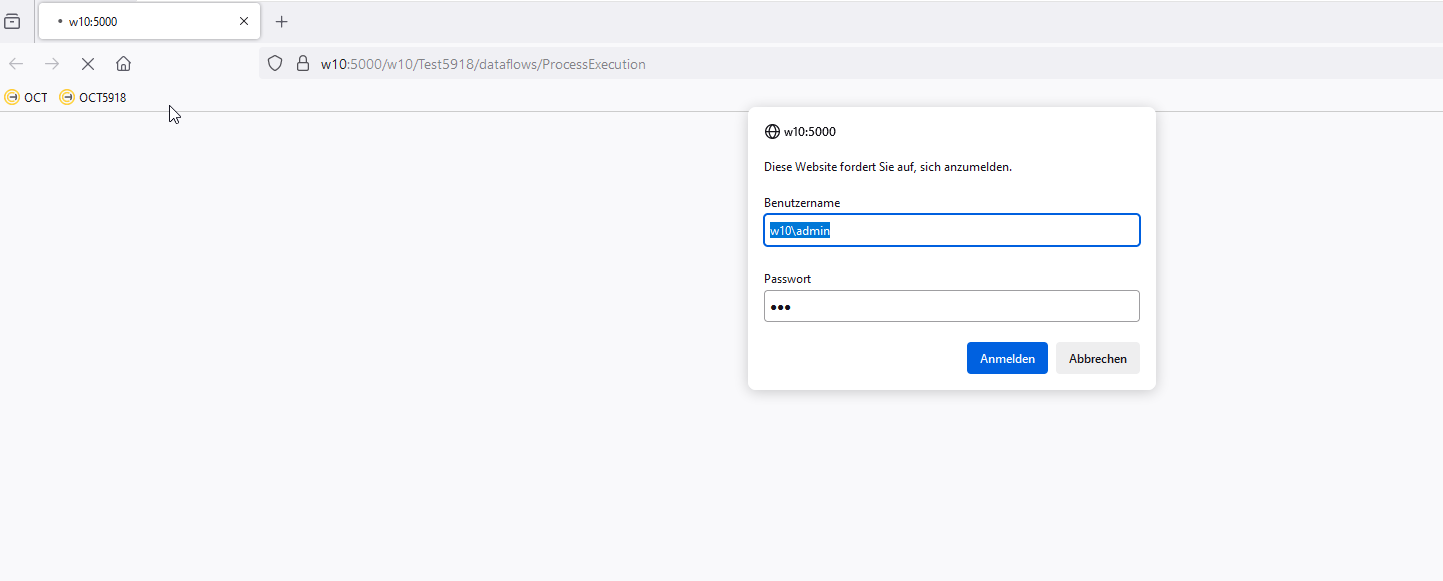Click into the Passwort input field
The height and width of the screenshot is (581, 1443).
point(951,306)
